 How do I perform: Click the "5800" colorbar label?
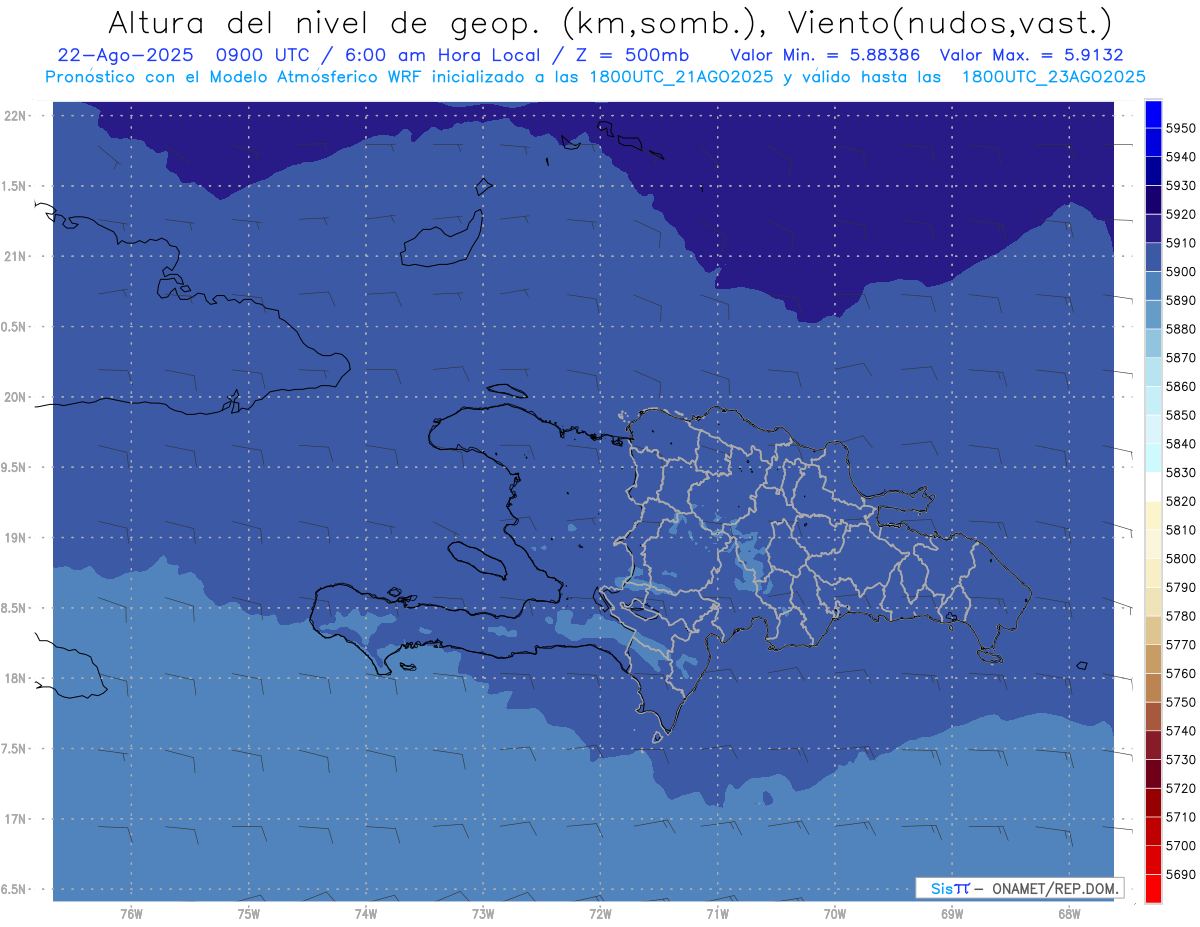(x=1180, y=559)
